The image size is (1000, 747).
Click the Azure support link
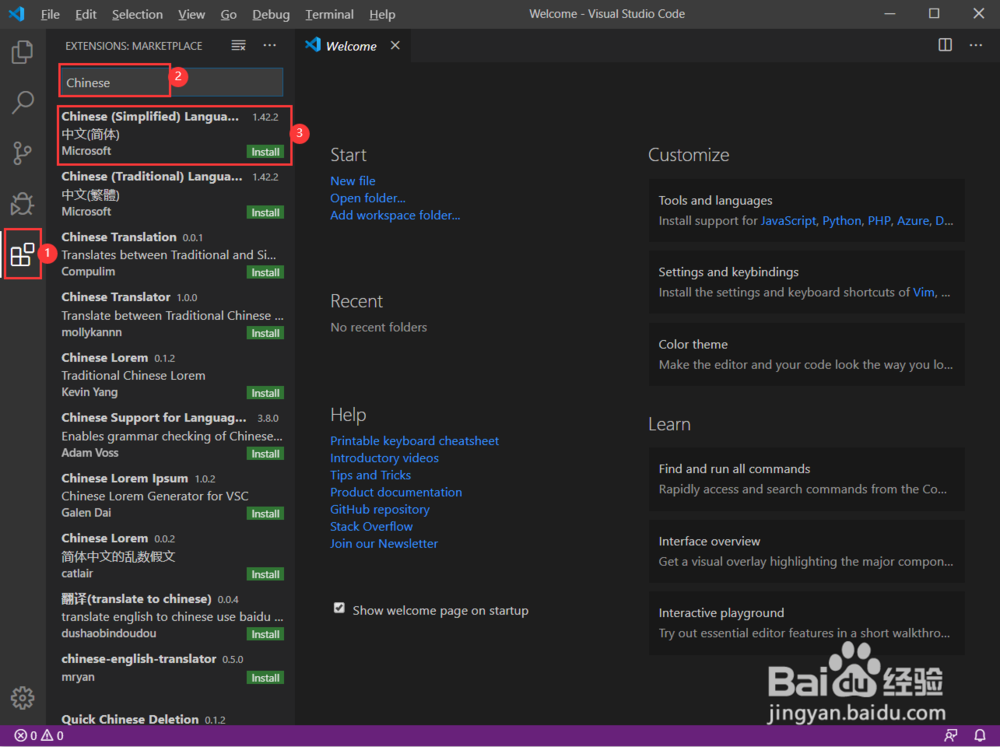pos(913,221)
